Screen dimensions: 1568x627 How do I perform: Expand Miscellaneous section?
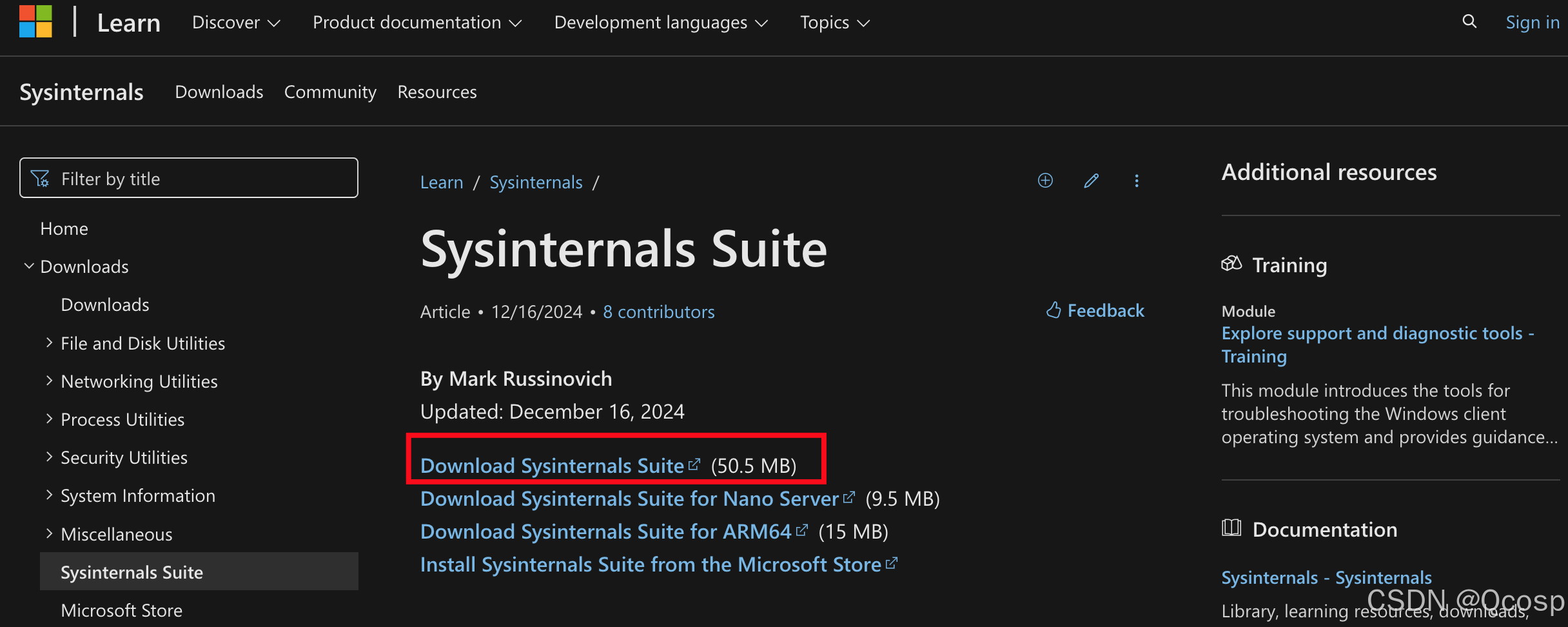pos(49,533)
